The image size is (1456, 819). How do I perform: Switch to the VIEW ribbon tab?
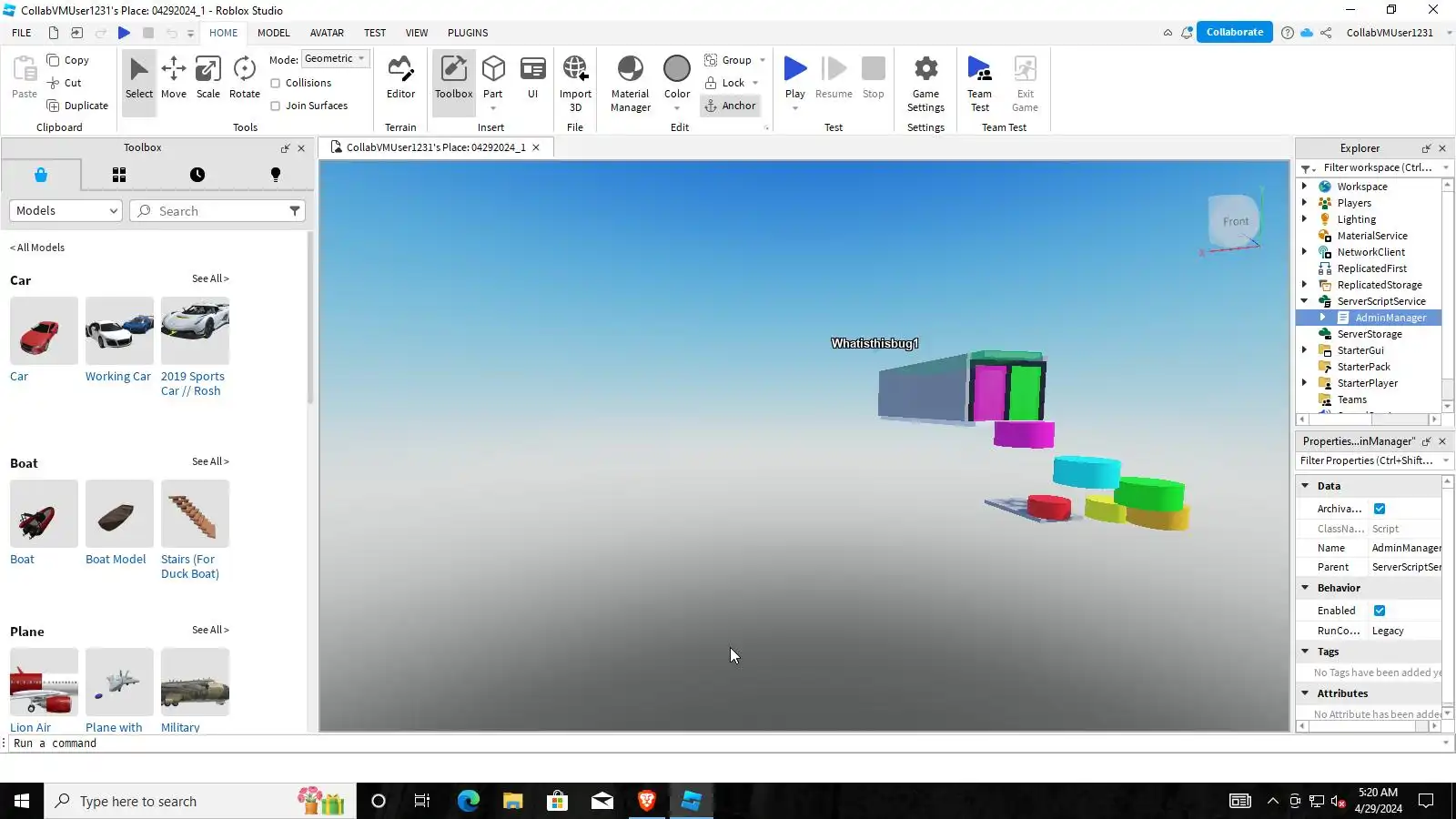417,33
